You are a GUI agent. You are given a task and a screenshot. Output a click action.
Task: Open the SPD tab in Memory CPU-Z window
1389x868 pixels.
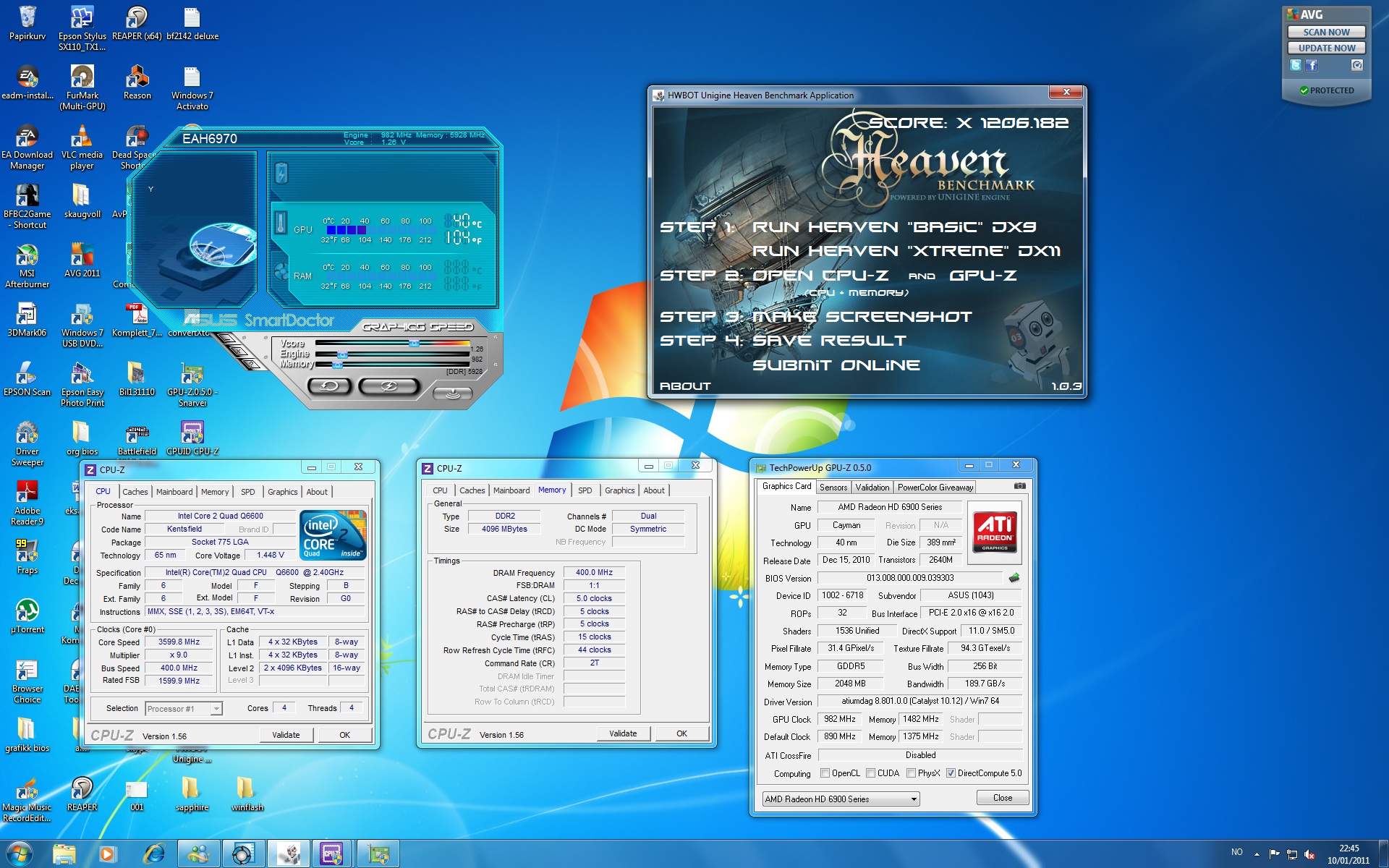585,490
